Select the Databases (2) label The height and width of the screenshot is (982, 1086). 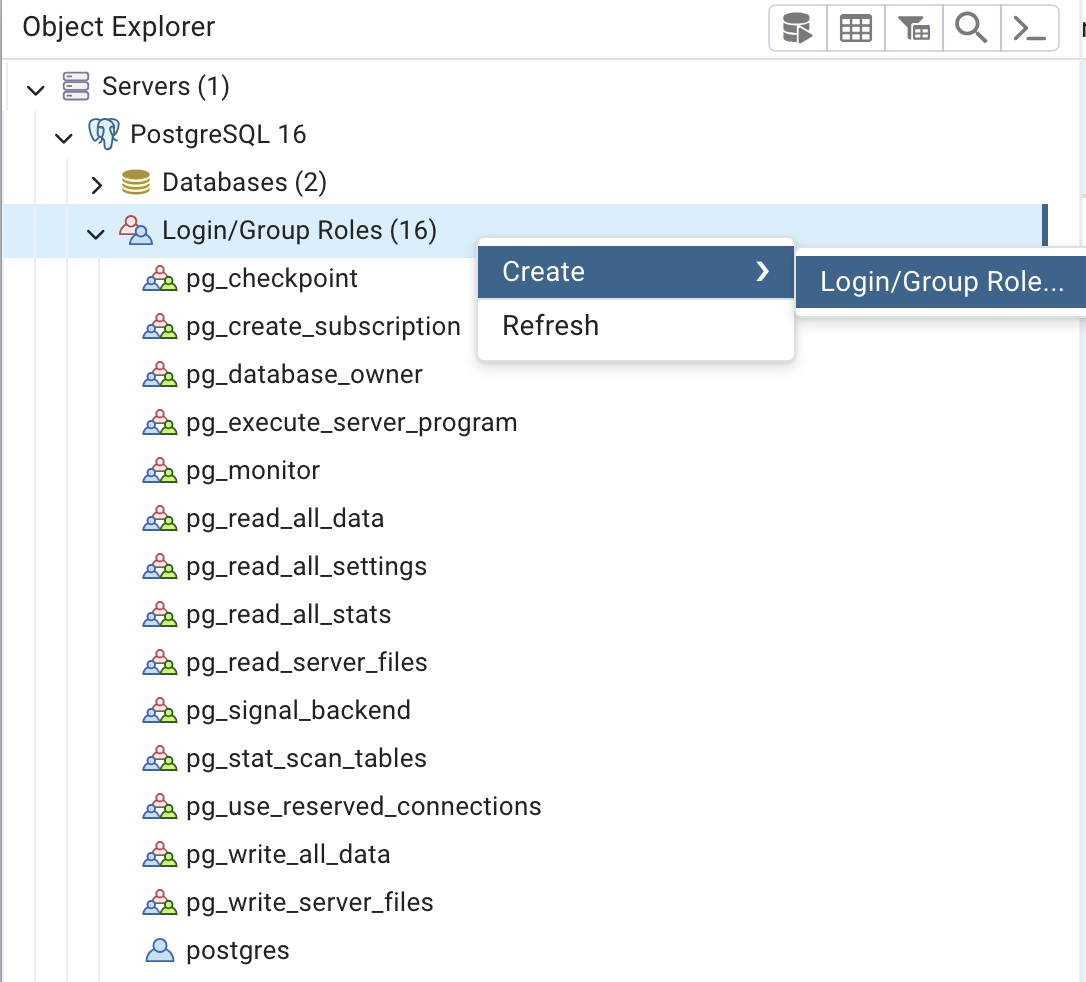pos(244,182)
